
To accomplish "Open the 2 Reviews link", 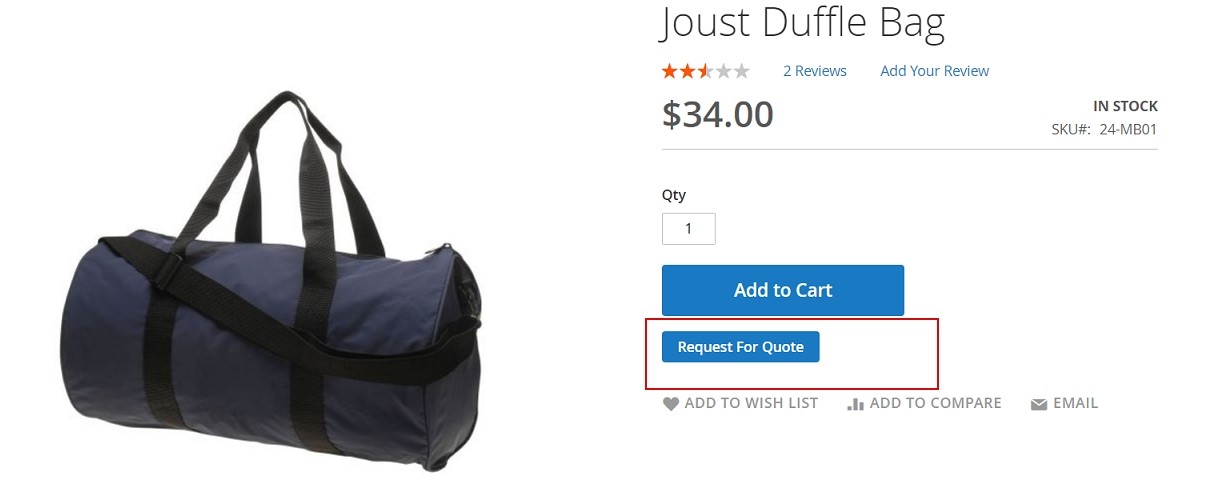I will 814,71.
